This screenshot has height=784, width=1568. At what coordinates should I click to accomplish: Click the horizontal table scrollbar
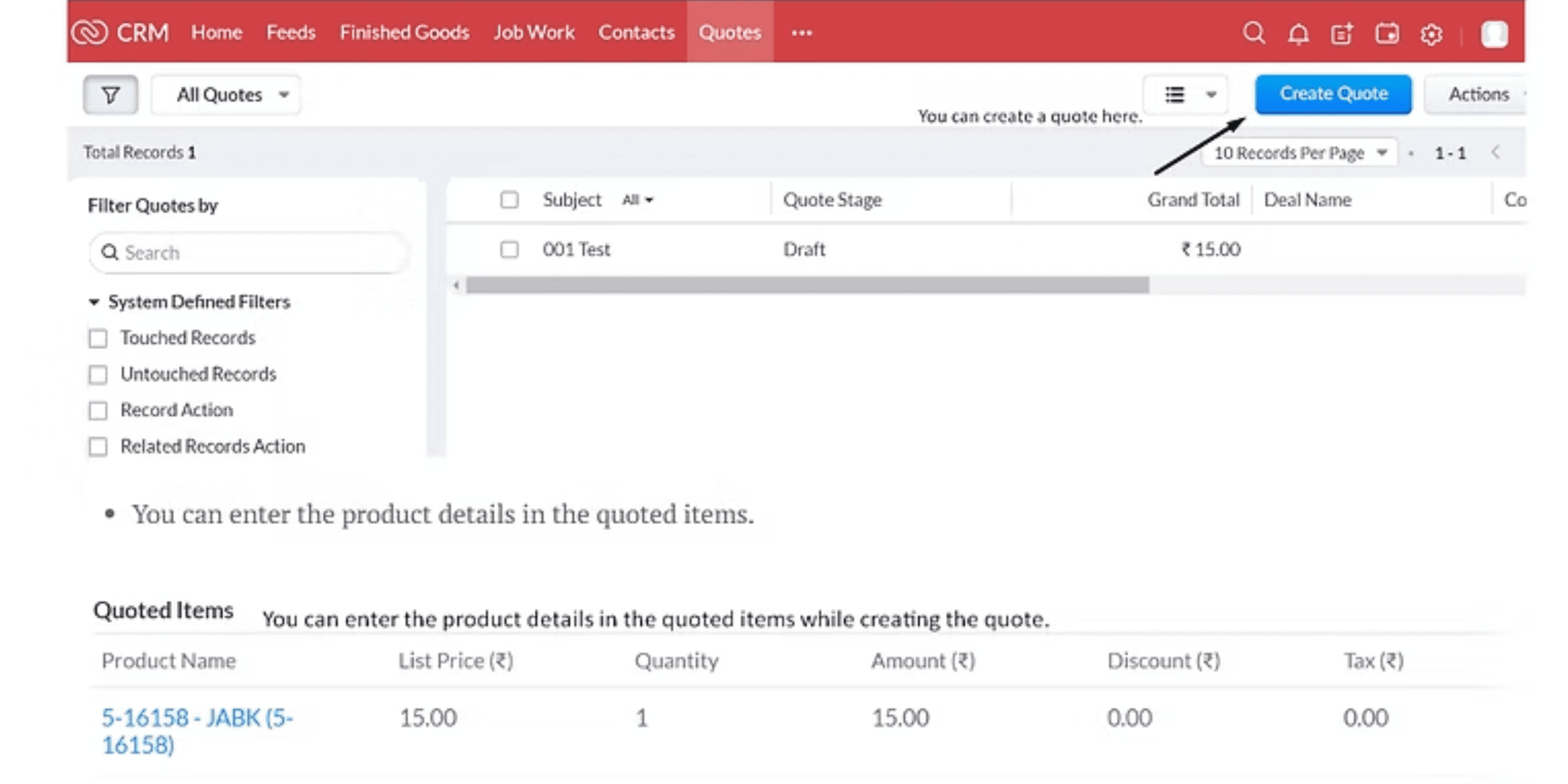[x=807, y=285]
